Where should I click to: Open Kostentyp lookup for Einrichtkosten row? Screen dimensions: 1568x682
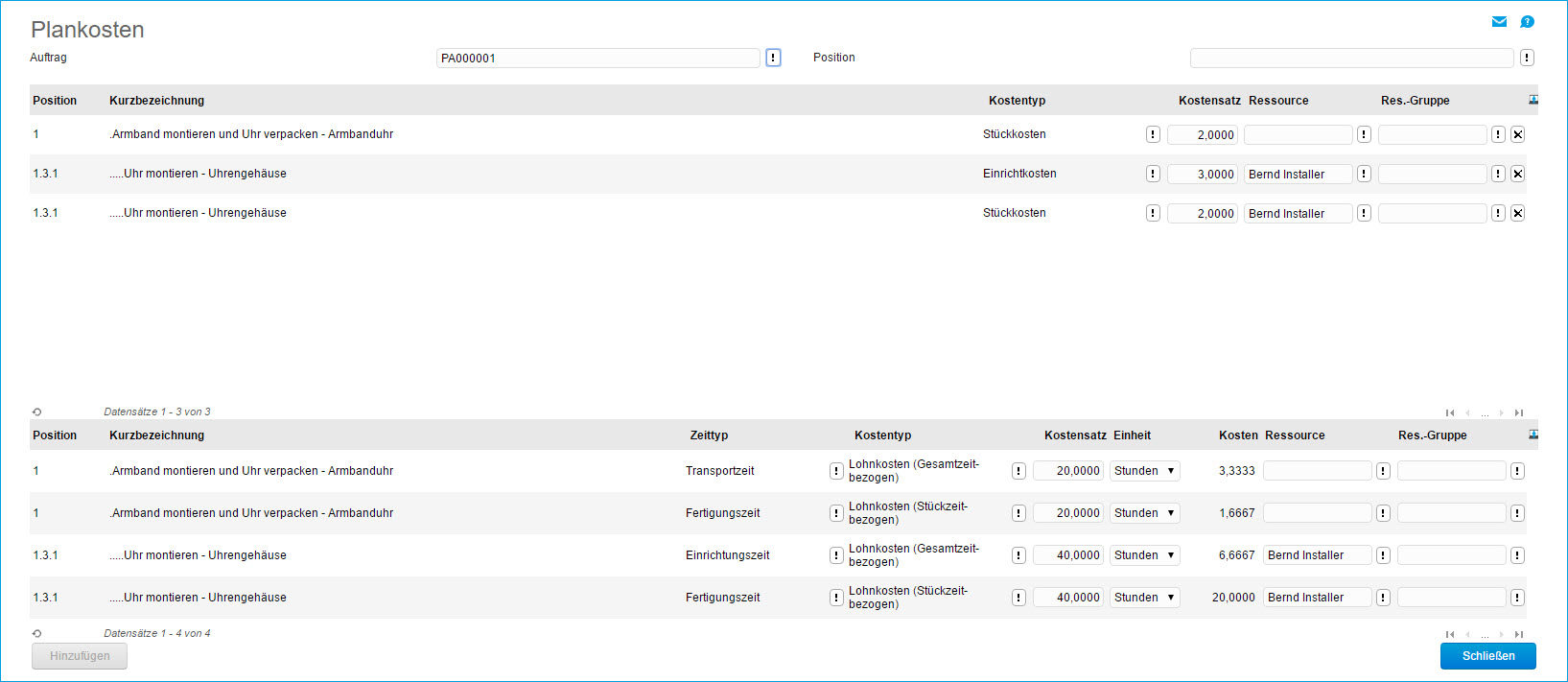tap(1153, 174)
